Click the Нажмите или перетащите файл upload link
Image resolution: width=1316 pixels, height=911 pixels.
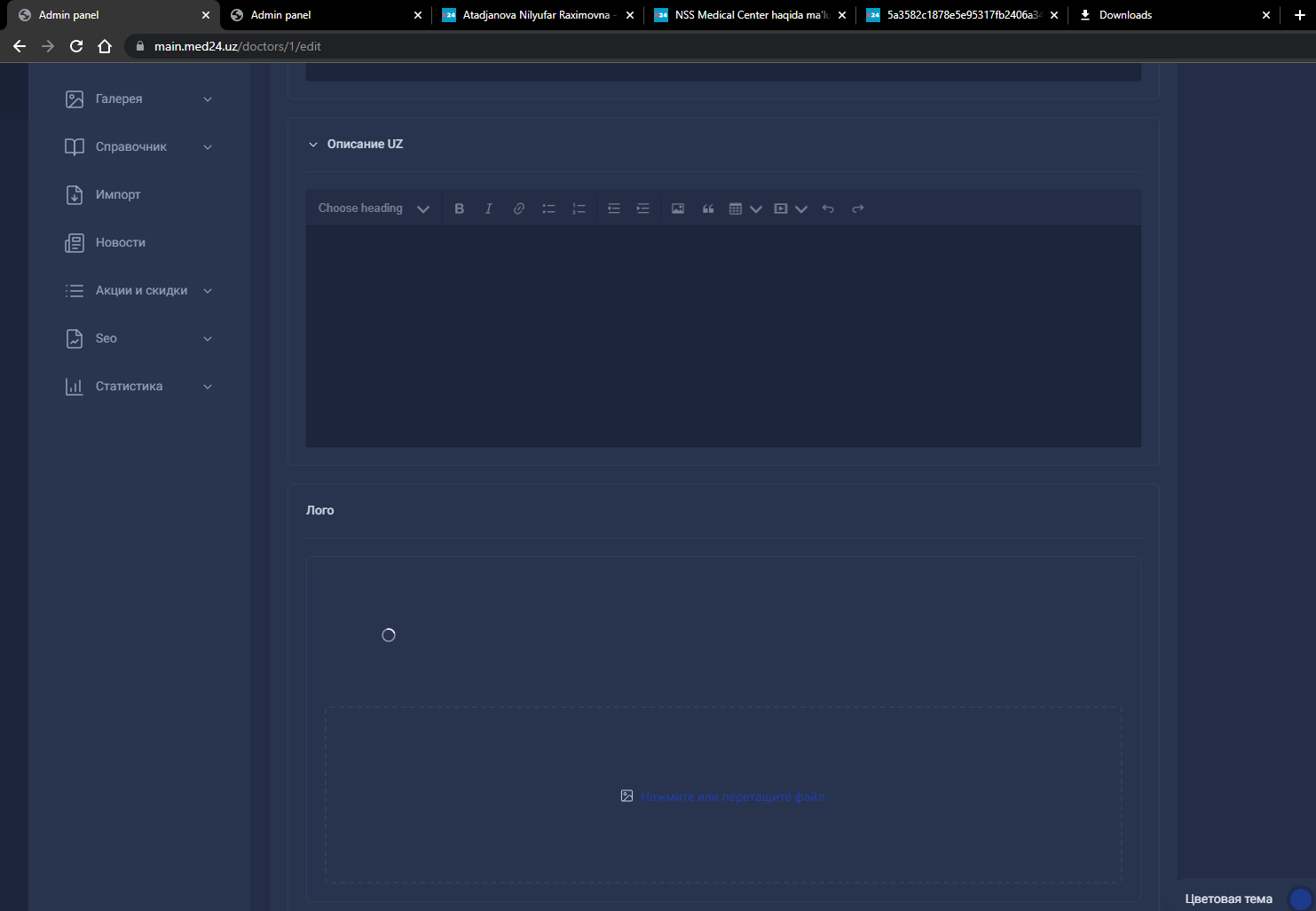pos(732,797)
